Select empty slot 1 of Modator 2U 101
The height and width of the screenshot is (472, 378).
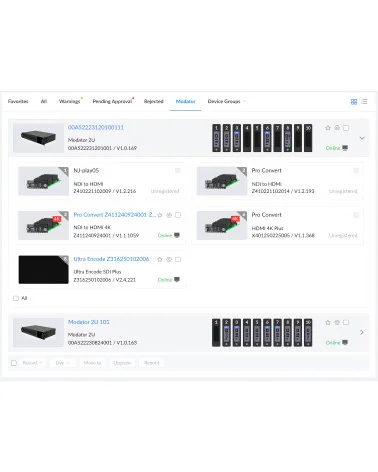tap(216, 333)
